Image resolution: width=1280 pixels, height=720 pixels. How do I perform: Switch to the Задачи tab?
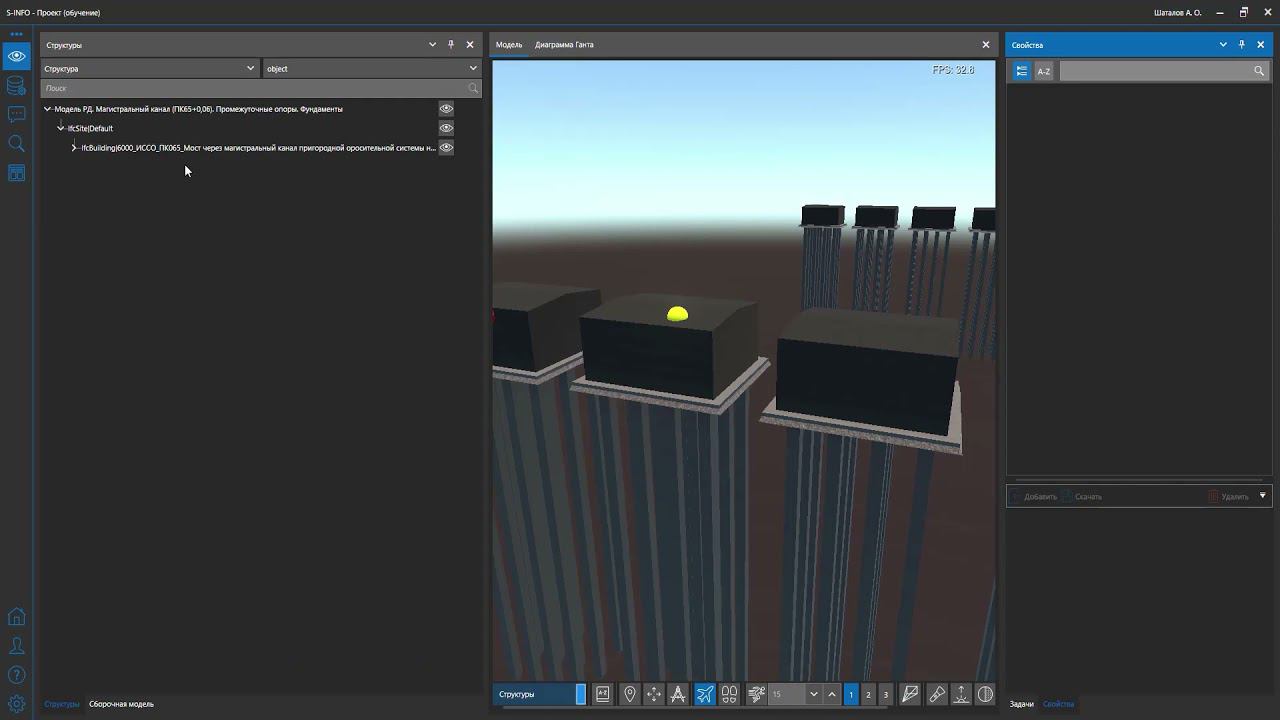point(1021,704)
